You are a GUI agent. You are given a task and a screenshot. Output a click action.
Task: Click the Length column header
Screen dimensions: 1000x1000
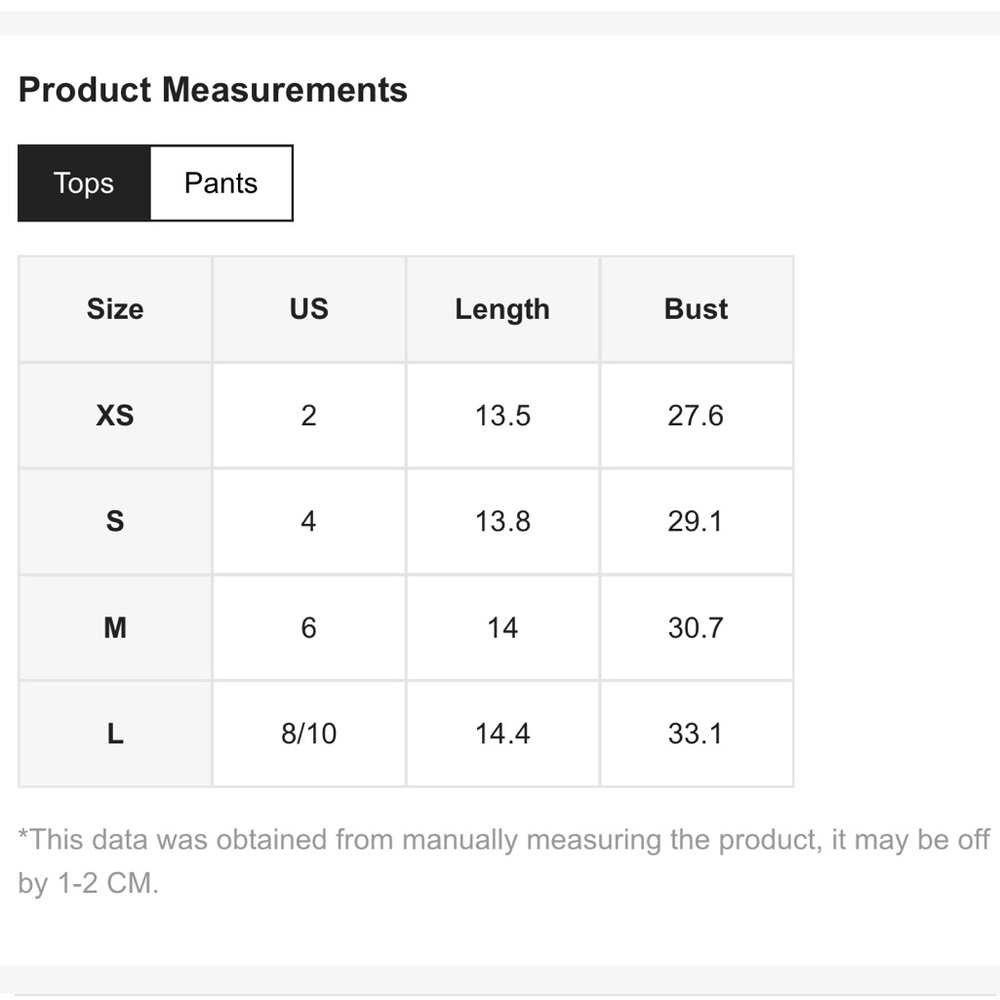point(503,309)
